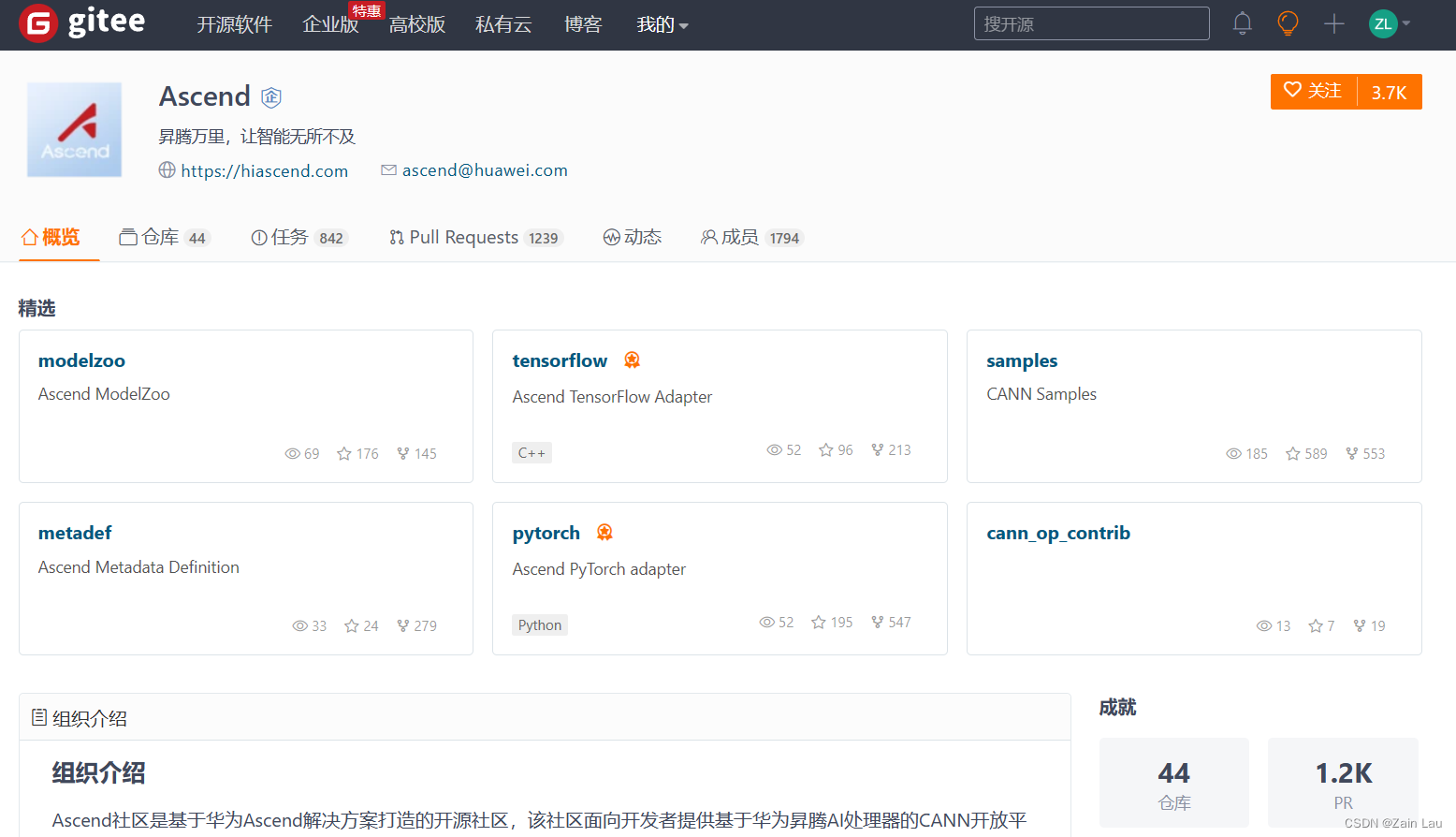1456x837 pixels.
Task: Click the fork icon on cann_op_contrib
Action: 1360,626
